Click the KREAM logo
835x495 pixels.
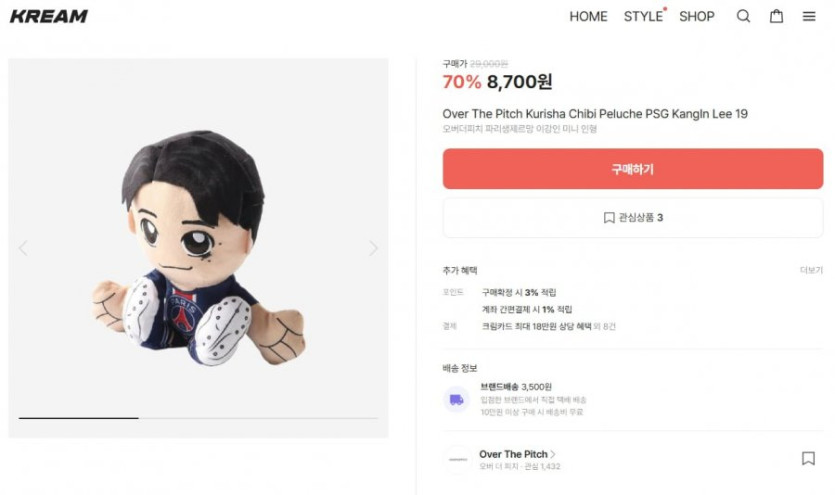pos(50,16)
